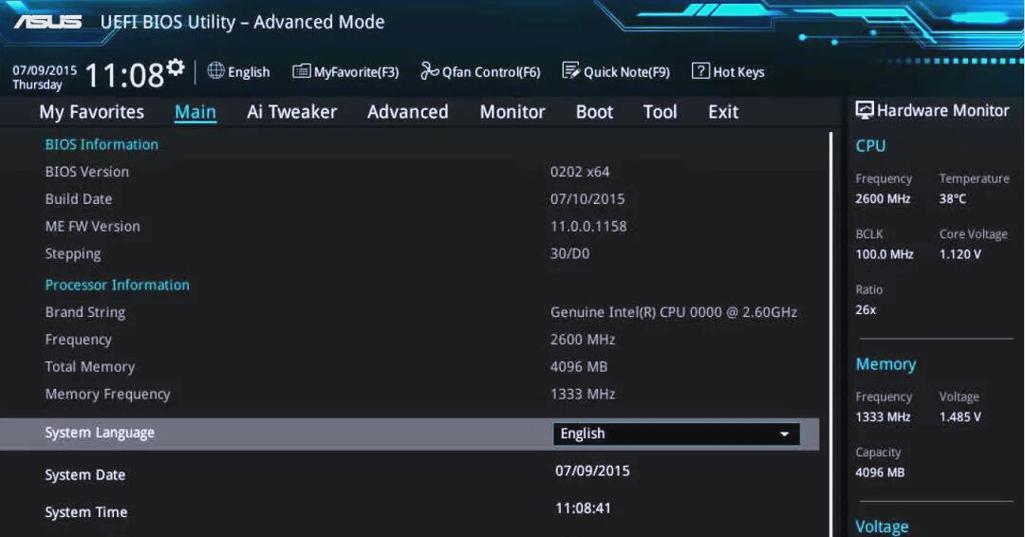Open Qfan Control(F6) fan icon

429,71
